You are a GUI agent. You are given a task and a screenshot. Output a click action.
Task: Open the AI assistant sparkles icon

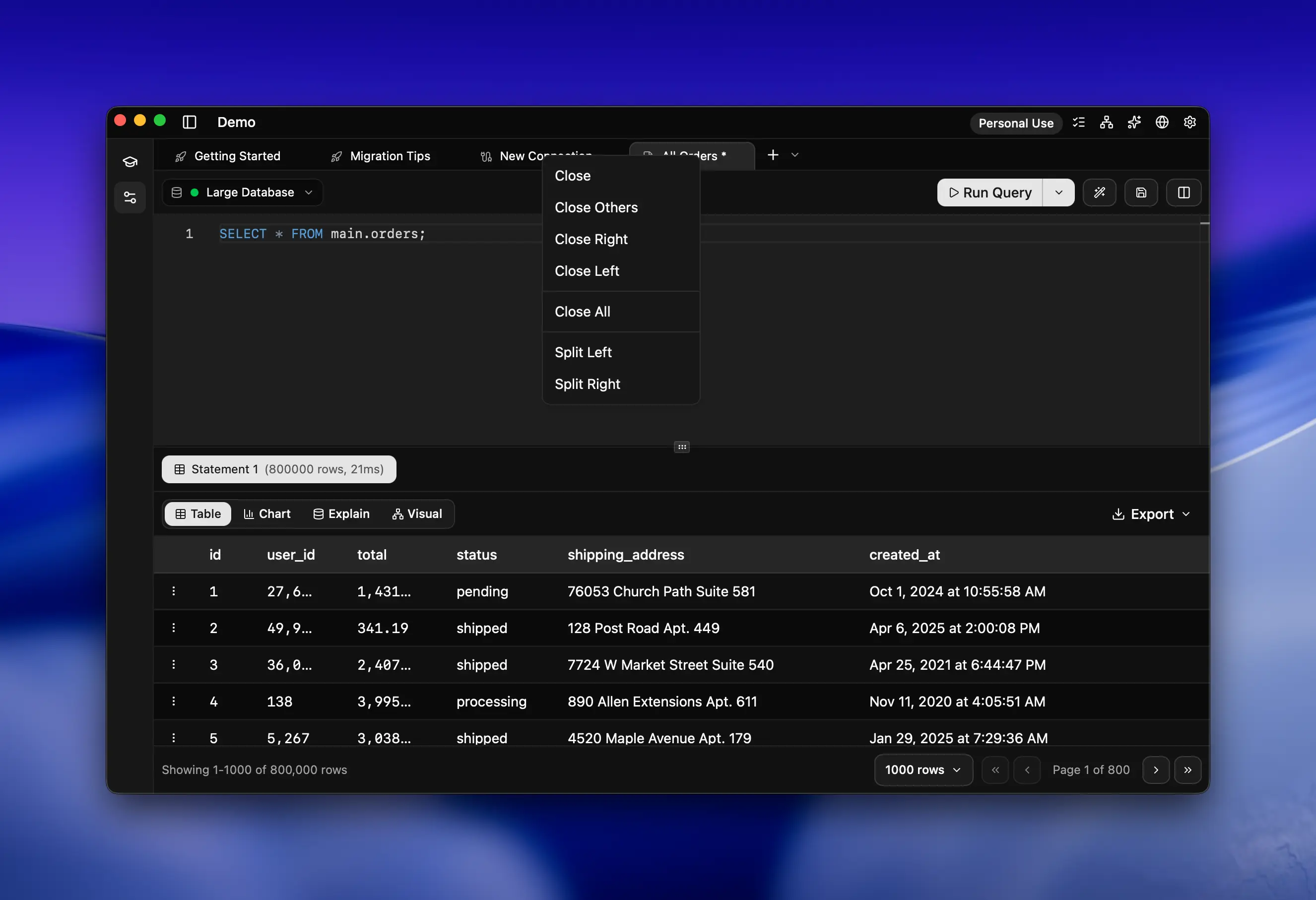click(1134, 122)
